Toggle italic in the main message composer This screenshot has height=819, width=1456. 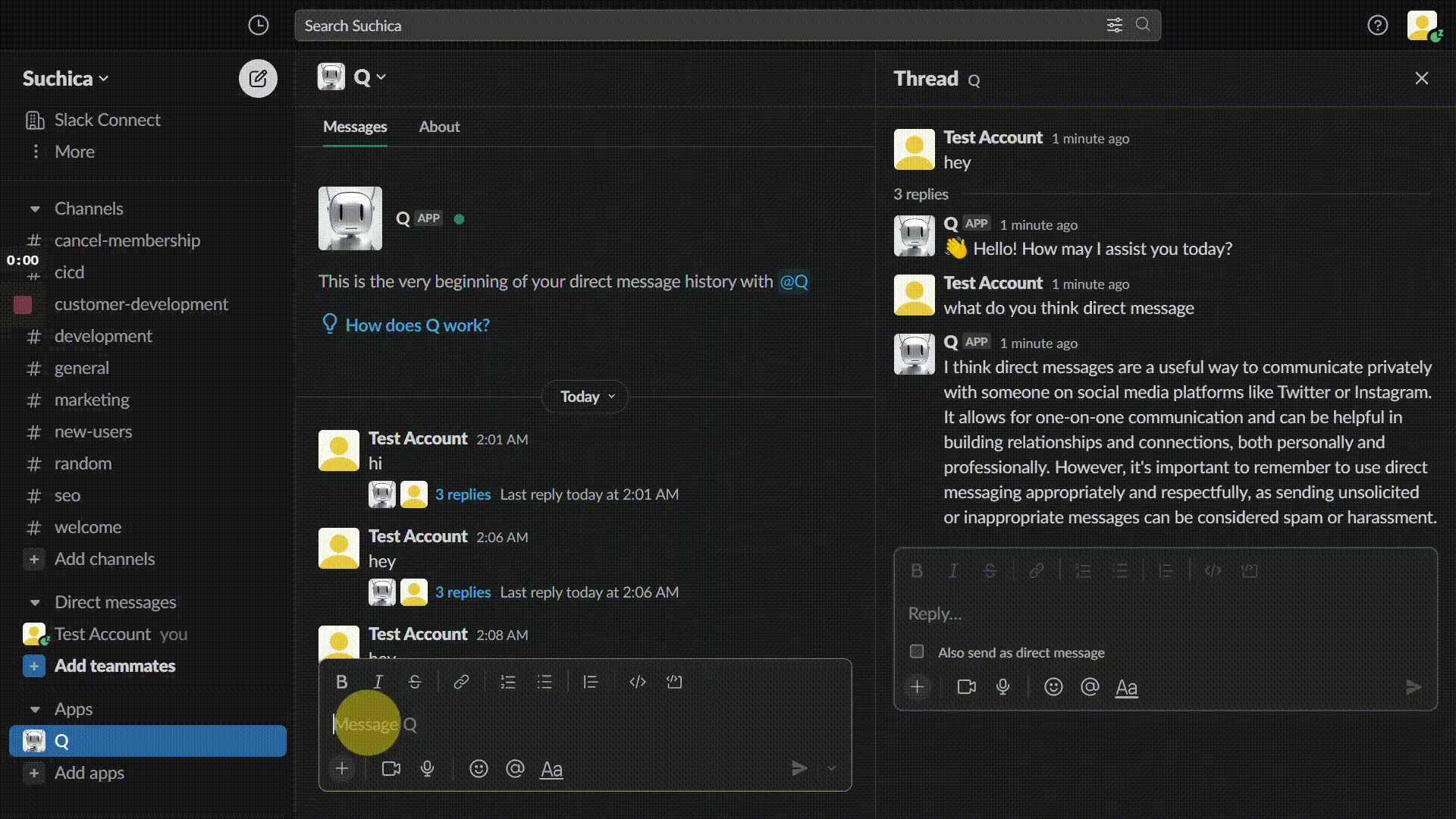378,682
